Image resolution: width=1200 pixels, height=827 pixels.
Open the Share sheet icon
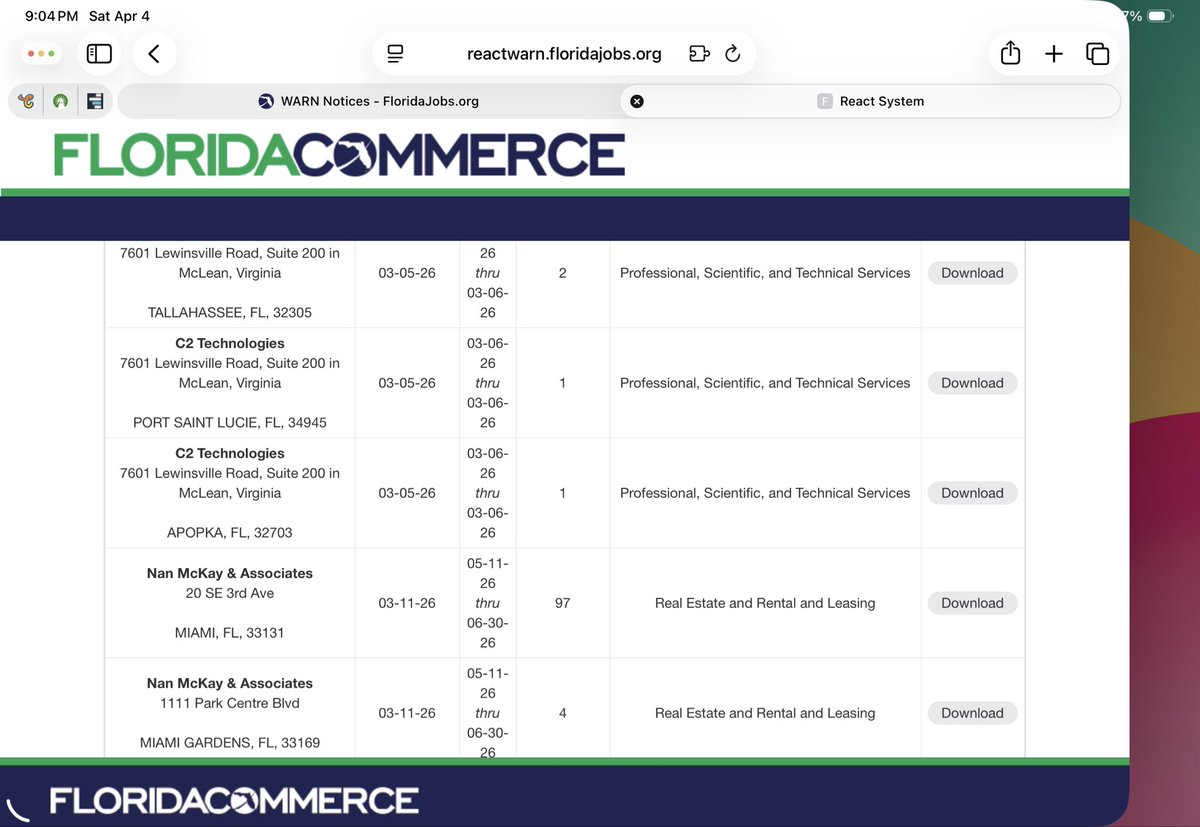1010,53
